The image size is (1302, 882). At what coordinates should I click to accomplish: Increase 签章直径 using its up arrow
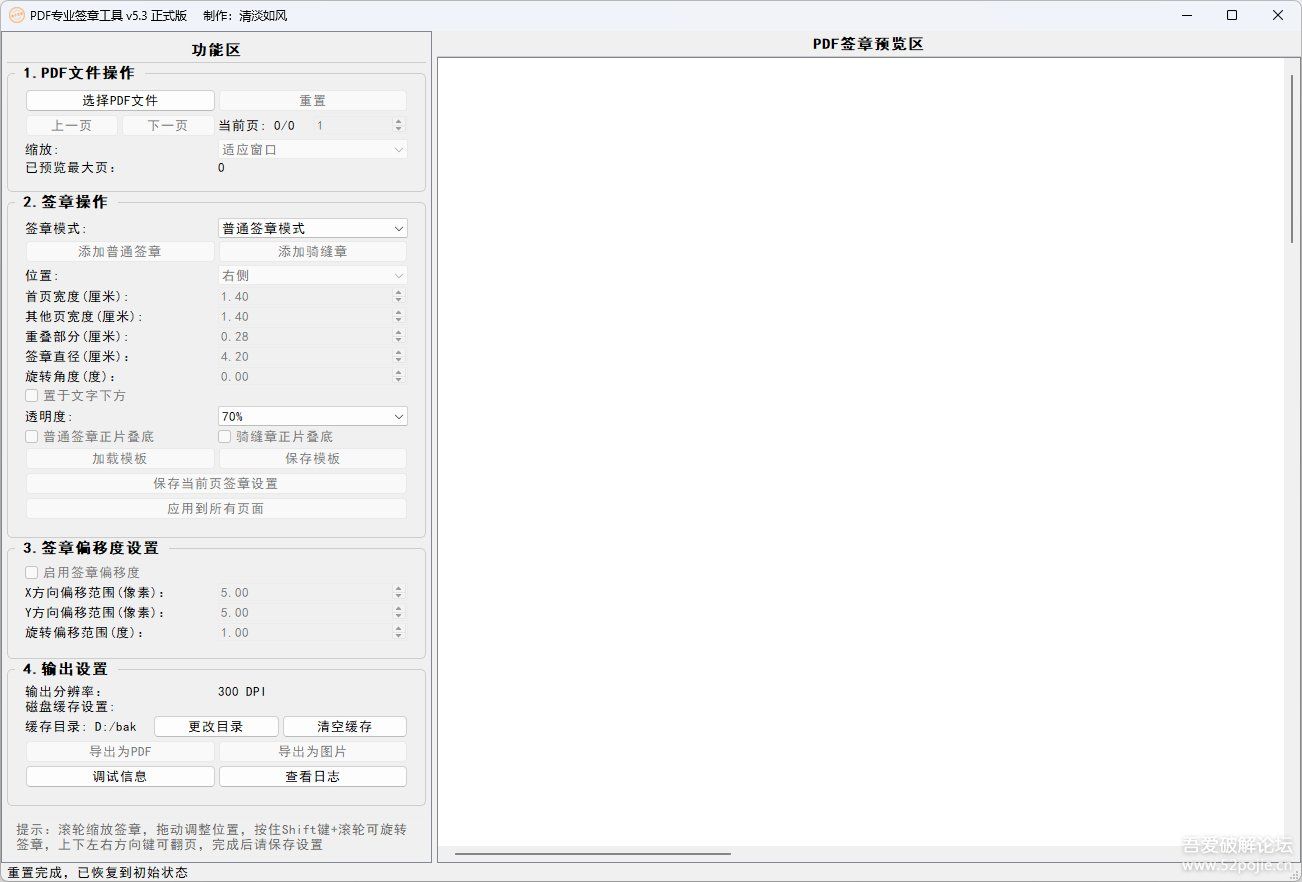[x=399, y=352]
